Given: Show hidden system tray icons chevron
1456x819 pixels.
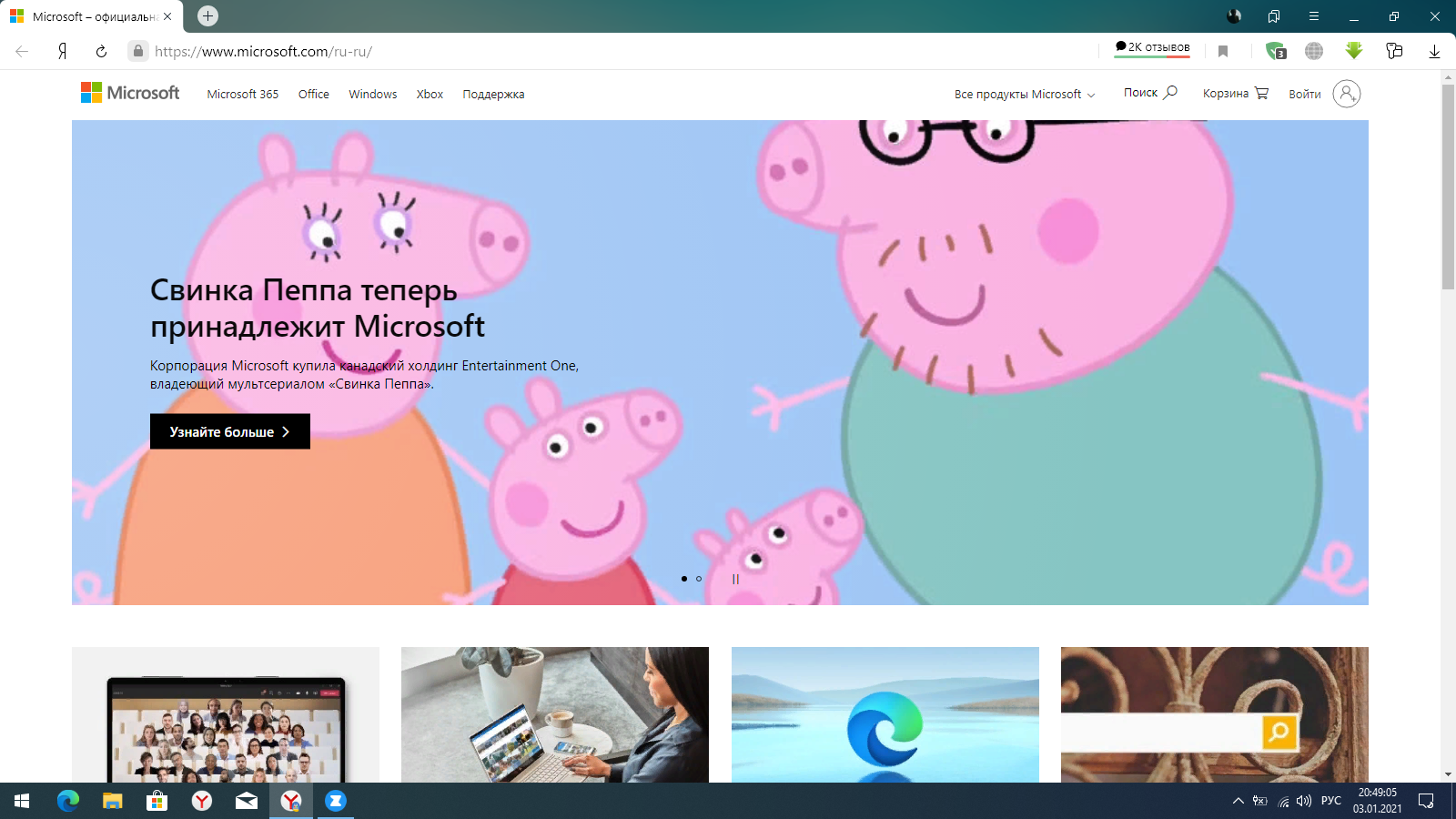Looking at the screenshot, I should [x=1238, y=801].
